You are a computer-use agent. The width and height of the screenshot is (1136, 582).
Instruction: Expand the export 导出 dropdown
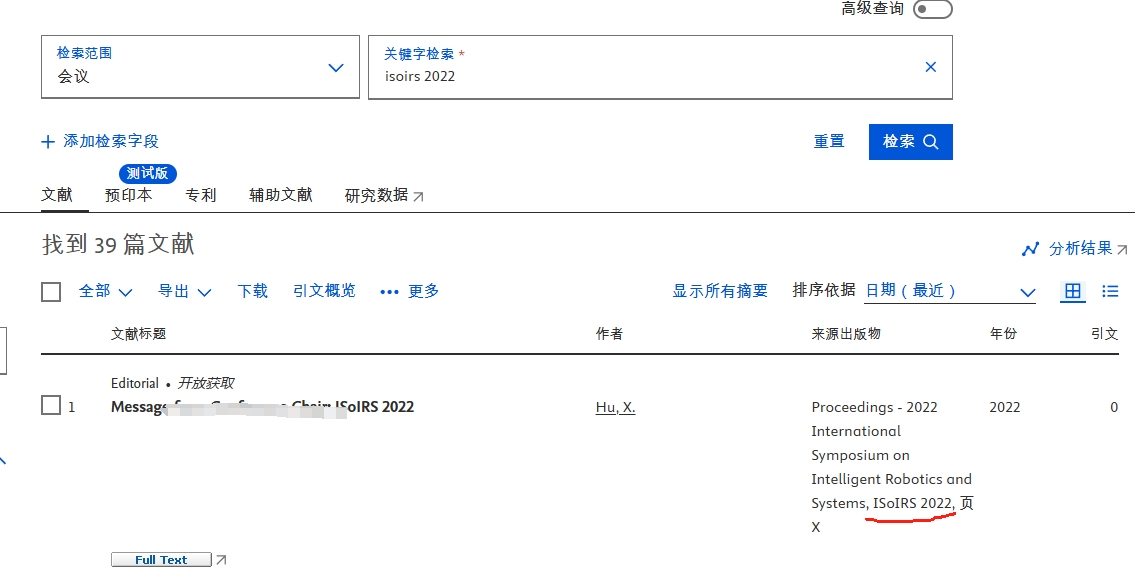tap(185, 291)
